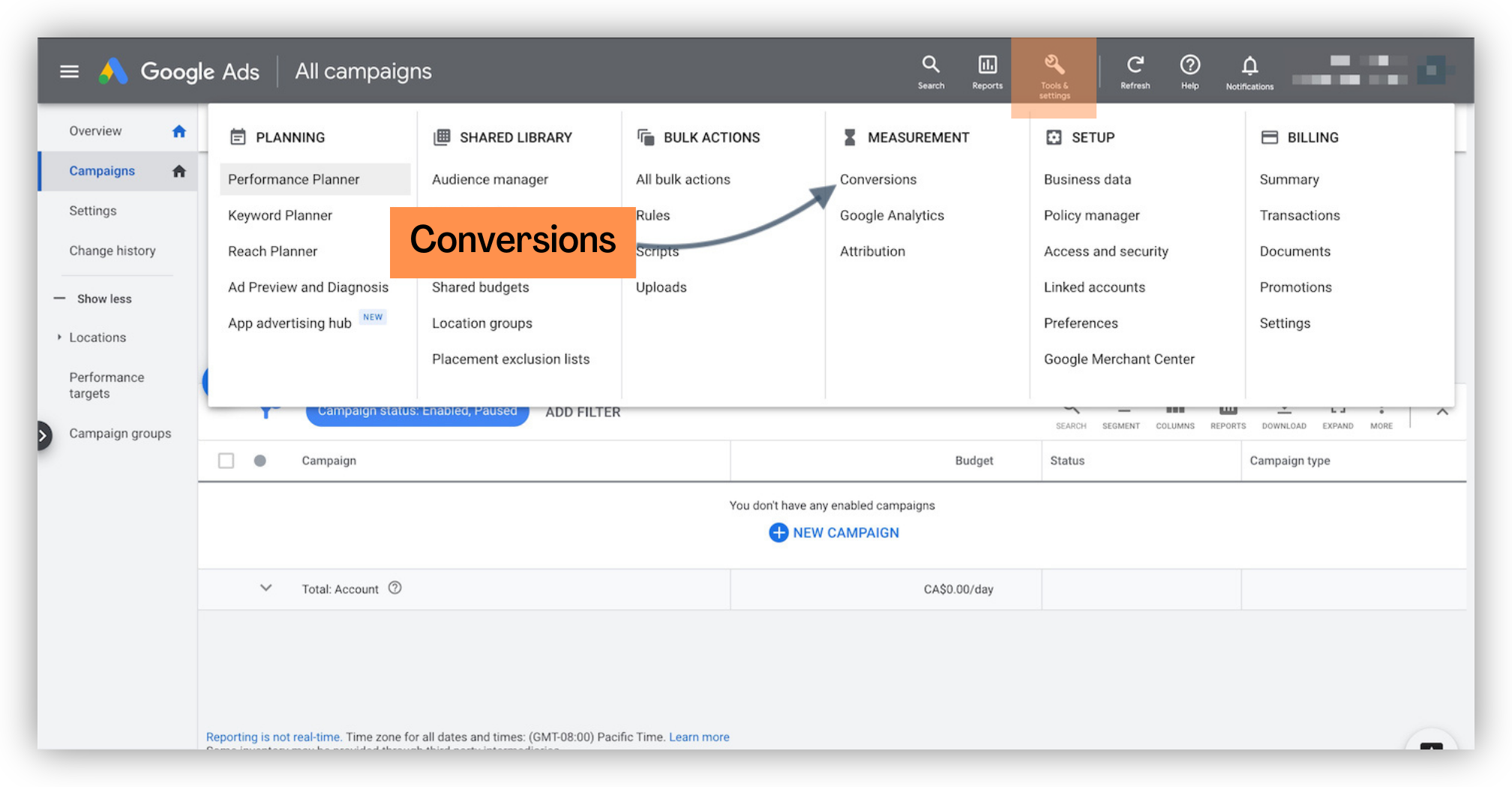The height and width of the screenshot is (787, 1512).
Task: Open Reporting is not real-time link
Action: [x=274, y=737]
